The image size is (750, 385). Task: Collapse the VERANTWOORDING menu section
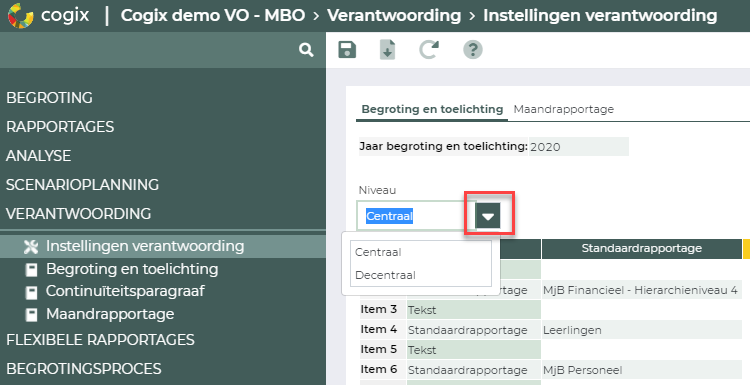[78, 213]
